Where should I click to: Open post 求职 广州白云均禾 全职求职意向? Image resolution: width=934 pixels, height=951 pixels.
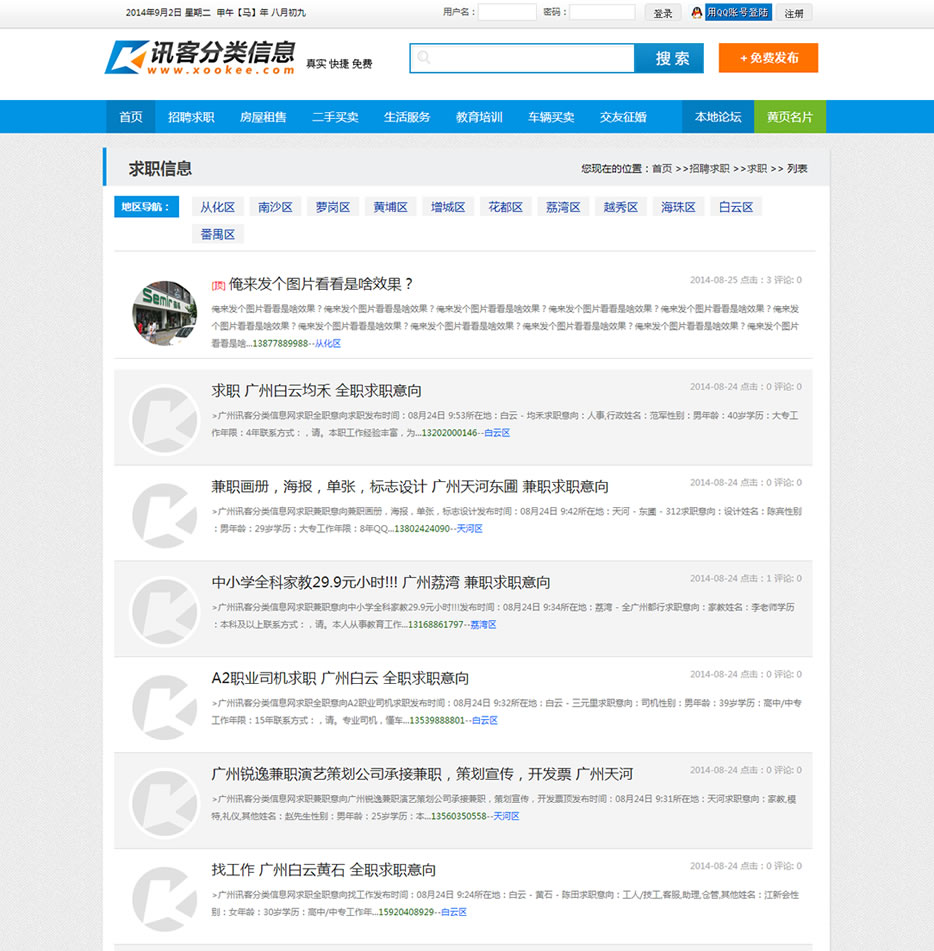tap(317, 391)
